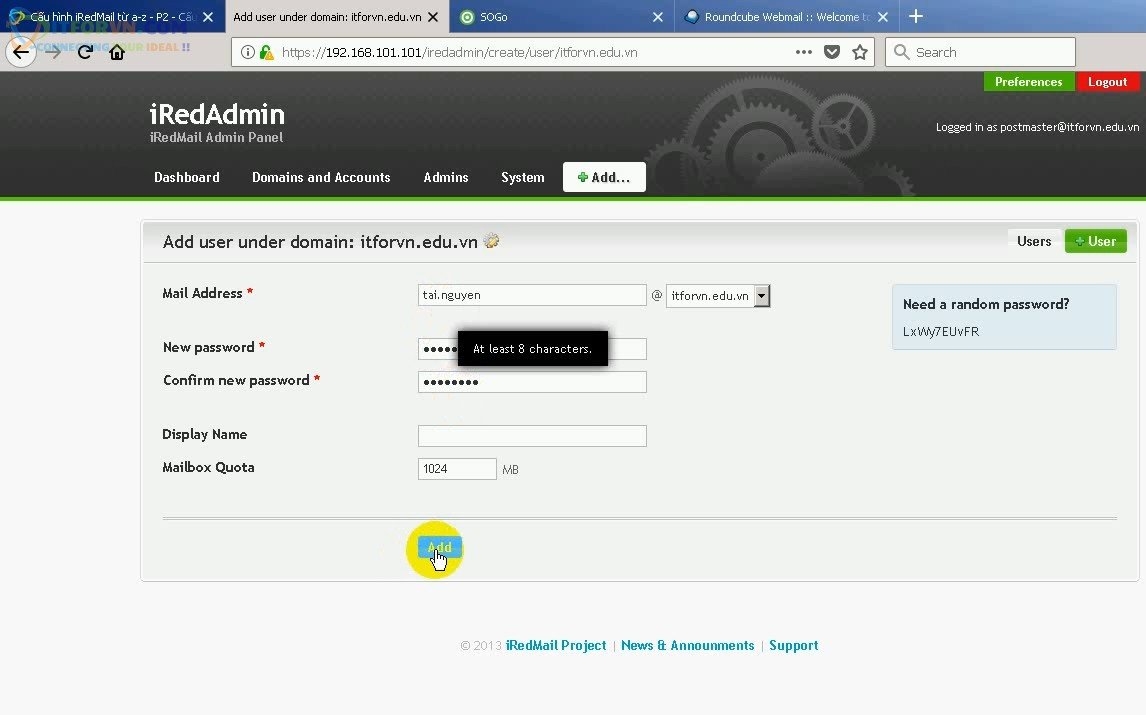Open the green Preferences button
This screenshot has height=715, width=1146.
tap(1028, 82)
